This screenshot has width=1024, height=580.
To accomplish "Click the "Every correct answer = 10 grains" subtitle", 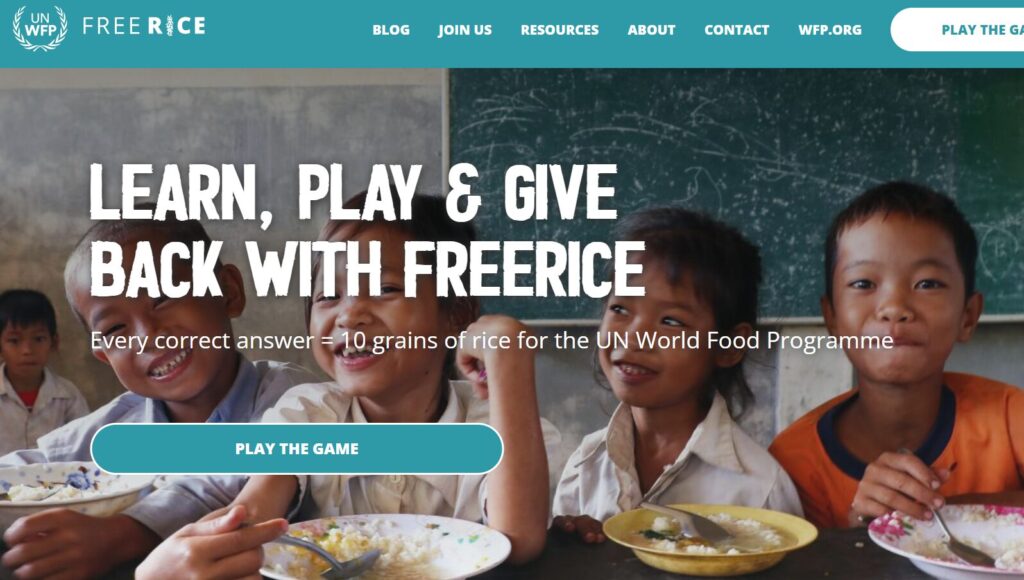I will click(x=492, y=340).
